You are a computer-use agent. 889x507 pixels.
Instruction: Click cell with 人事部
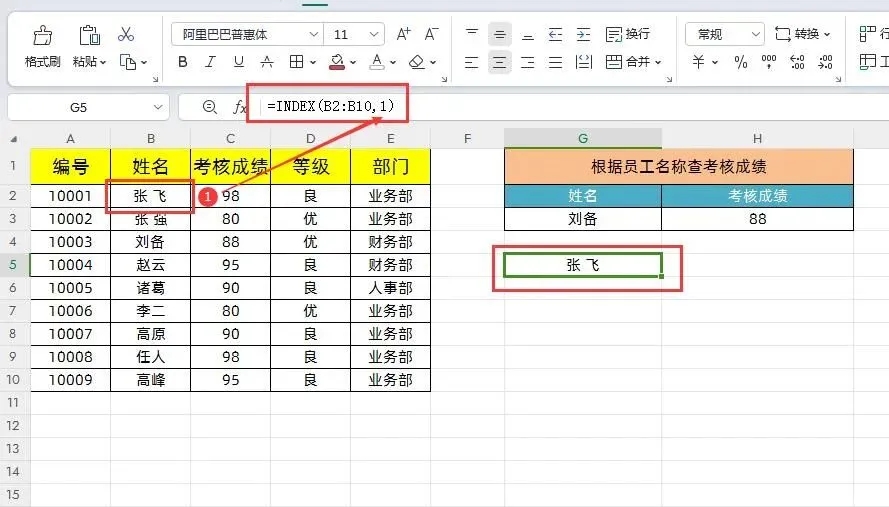click(391, 288)
